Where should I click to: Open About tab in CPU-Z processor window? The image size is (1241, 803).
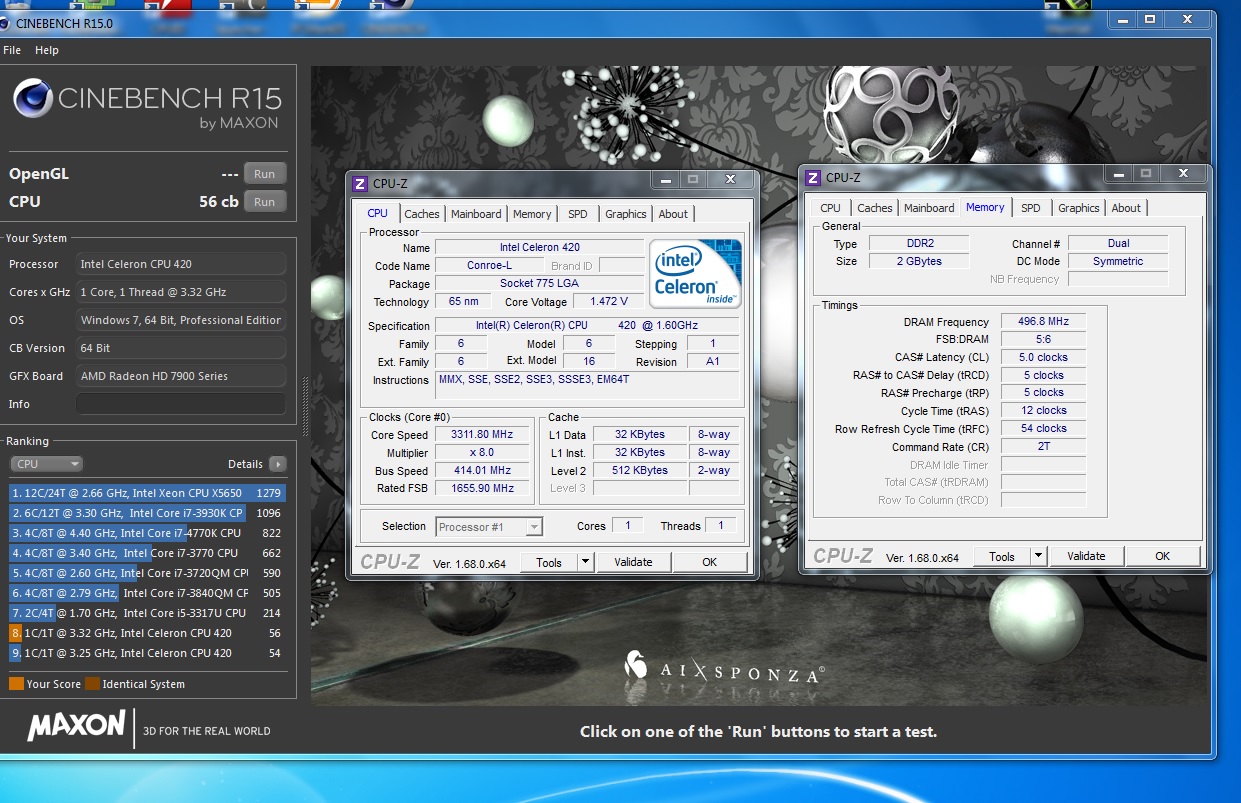(673, 214)
